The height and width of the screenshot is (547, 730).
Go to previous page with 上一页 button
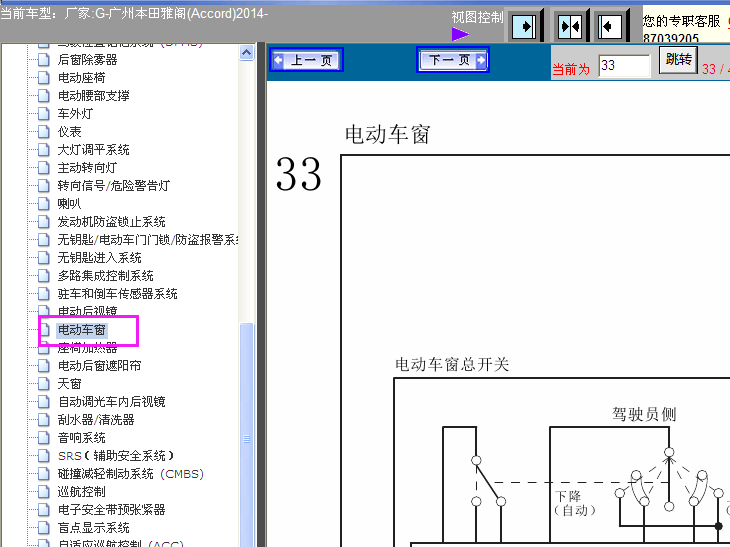click(x=306, y=60)
